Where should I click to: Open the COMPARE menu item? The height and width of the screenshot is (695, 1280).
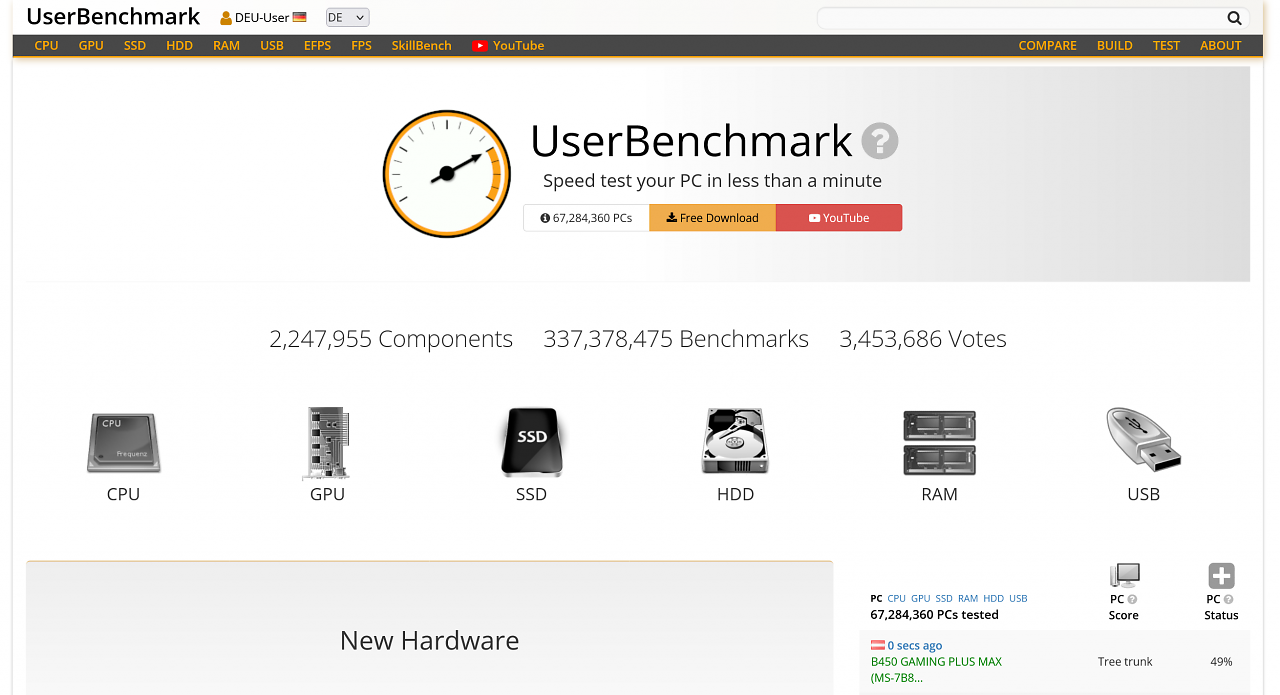tap(1047, 46)
